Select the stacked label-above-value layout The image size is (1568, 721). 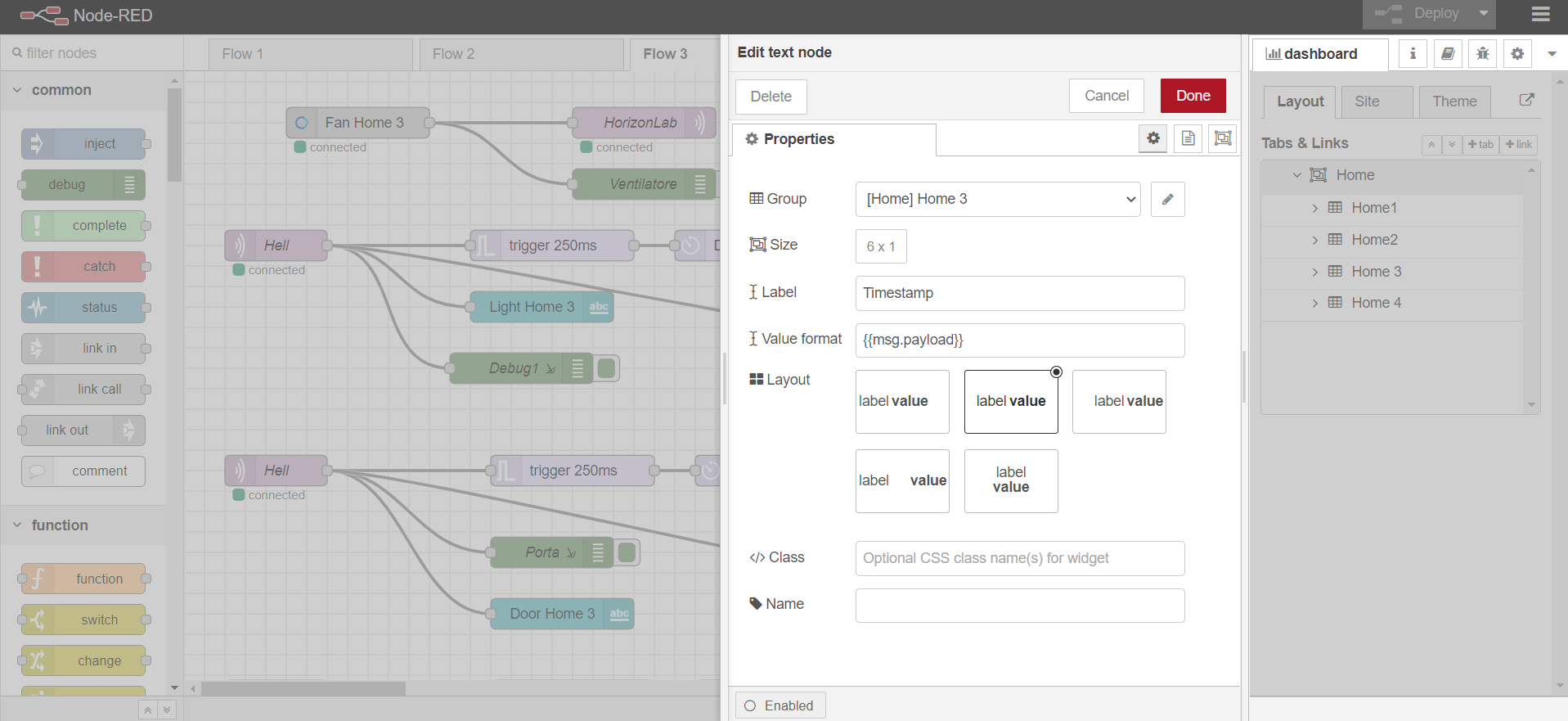pyautogui.click(x=1011, y=481)
